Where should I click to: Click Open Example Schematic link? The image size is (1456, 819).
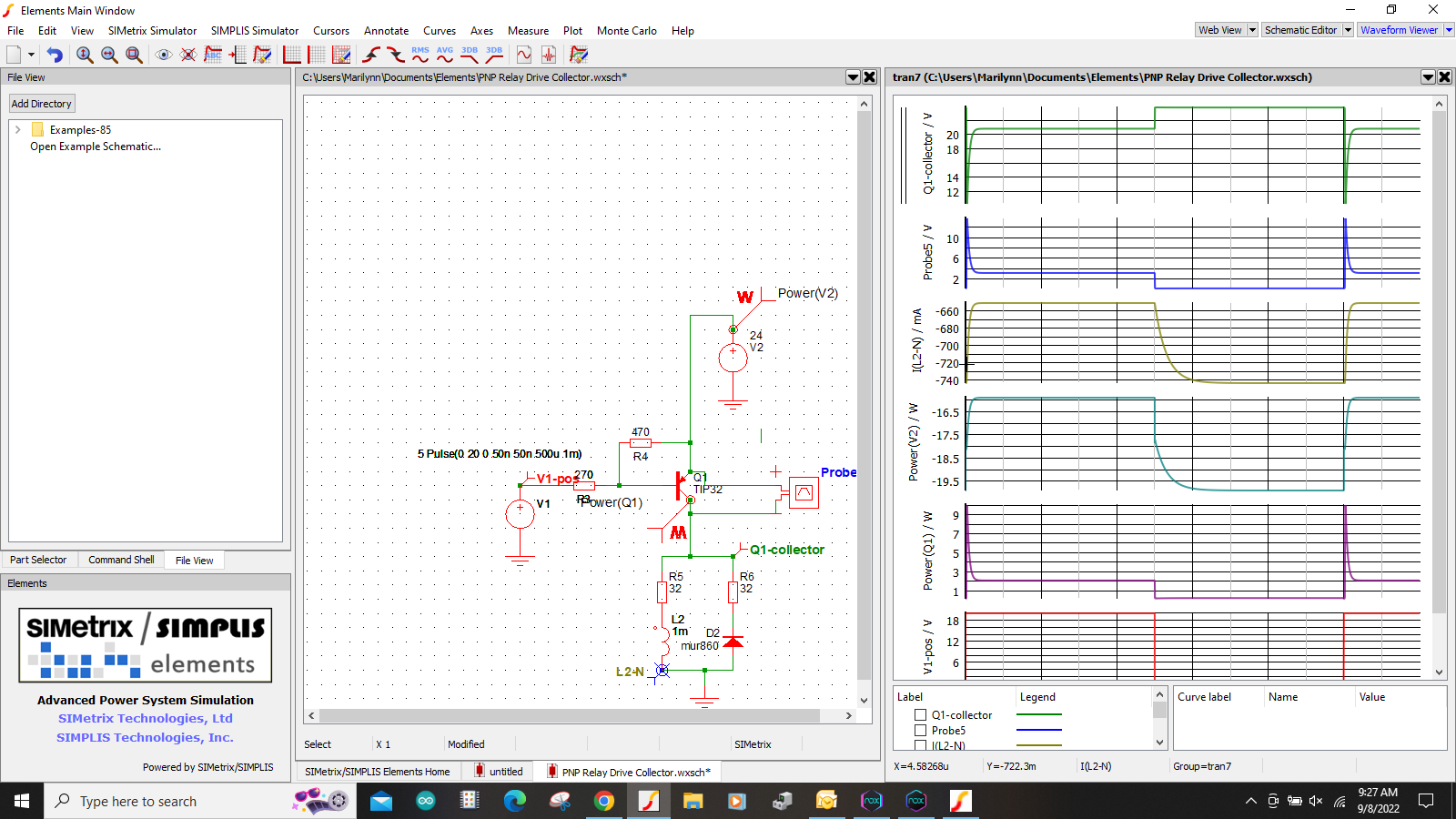[x=96, y=147]
